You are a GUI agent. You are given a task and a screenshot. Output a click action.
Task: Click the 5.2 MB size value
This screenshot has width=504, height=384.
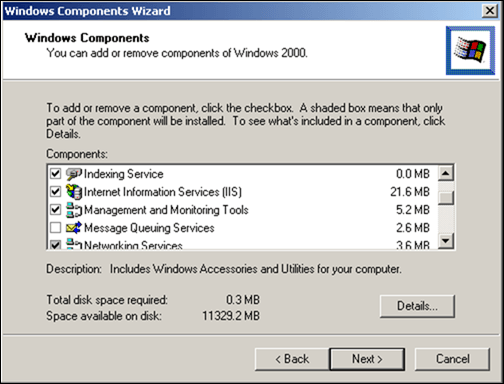pos(413,210)
